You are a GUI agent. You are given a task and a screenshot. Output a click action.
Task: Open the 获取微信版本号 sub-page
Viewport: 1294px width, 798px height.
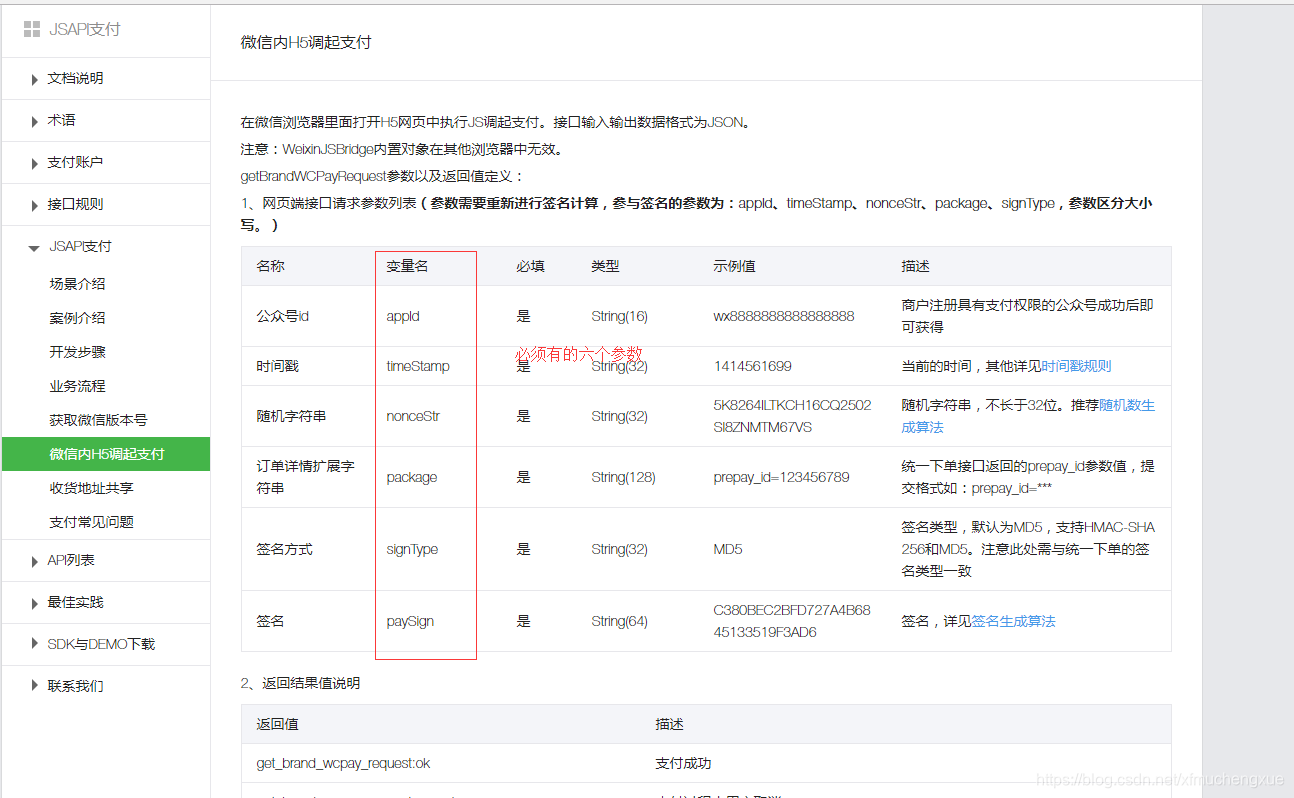click(98, 420)
